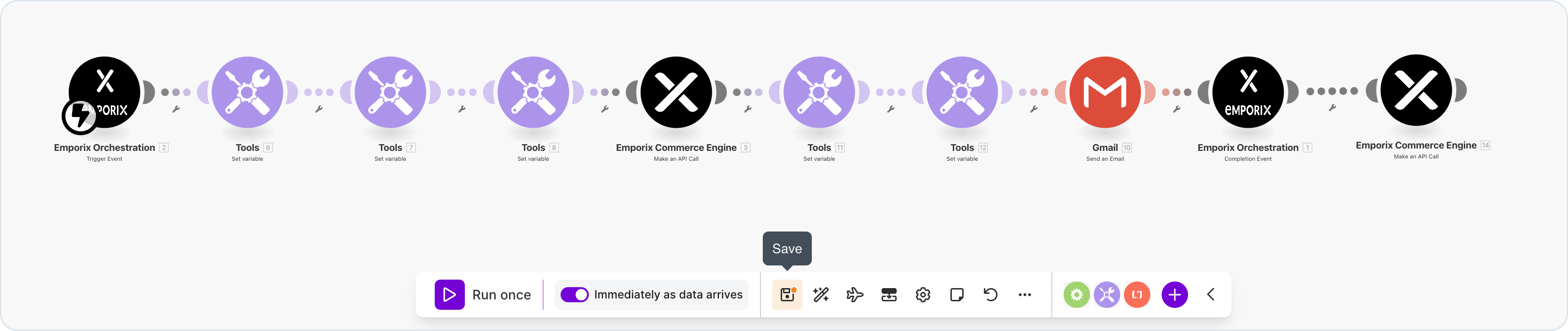Toggle the scheduling switch off
The height and width of the screenshot is (331, 1568).
(x=574, y=295)
